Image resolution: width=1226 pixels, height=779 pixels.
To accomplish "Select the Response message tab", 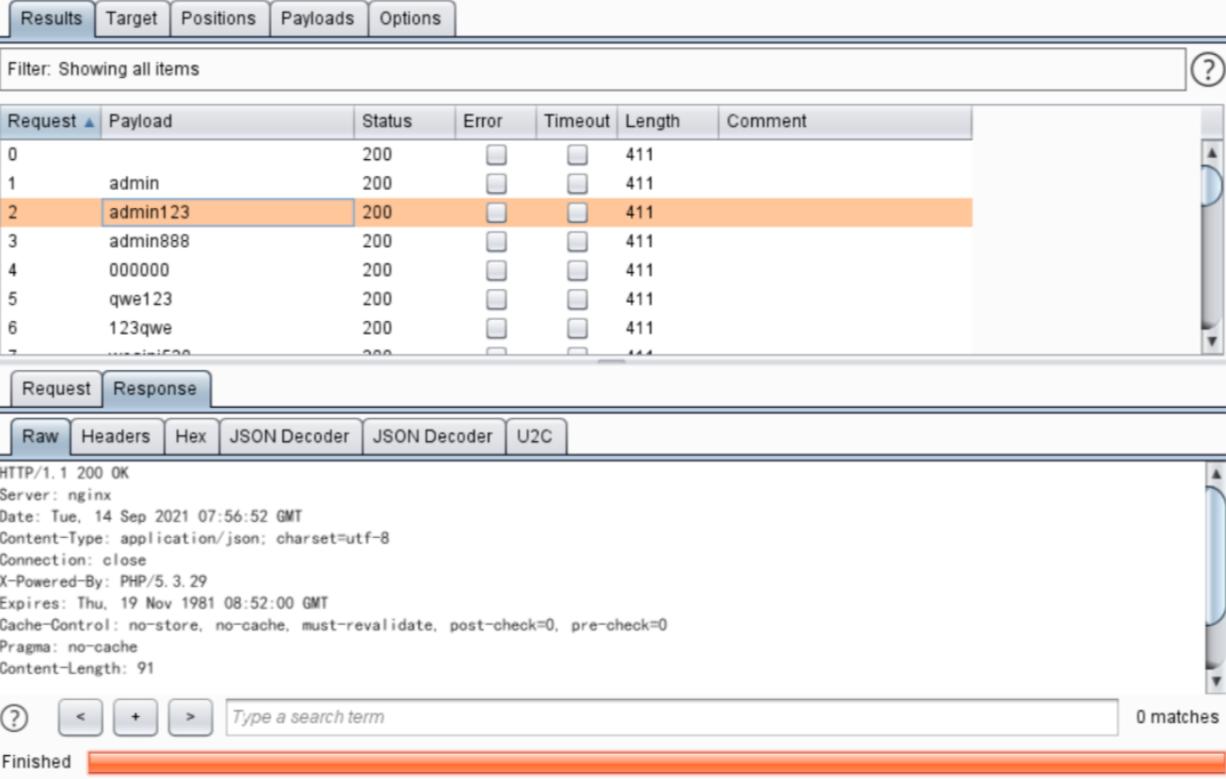I will point(155,389).
